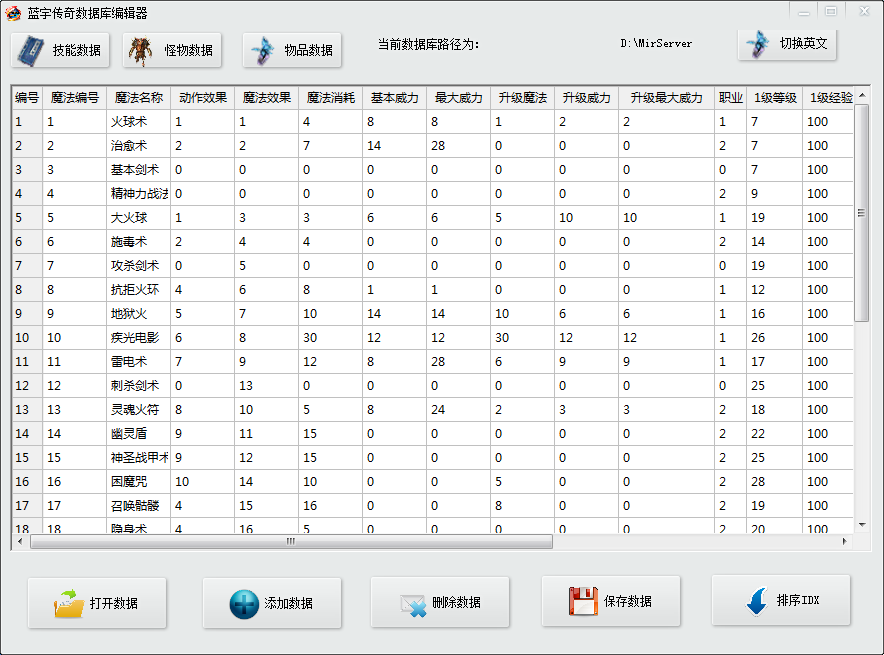Click the 1级等级 column header
Viewport: 884px width, 655px height.
tap(775, 98)
